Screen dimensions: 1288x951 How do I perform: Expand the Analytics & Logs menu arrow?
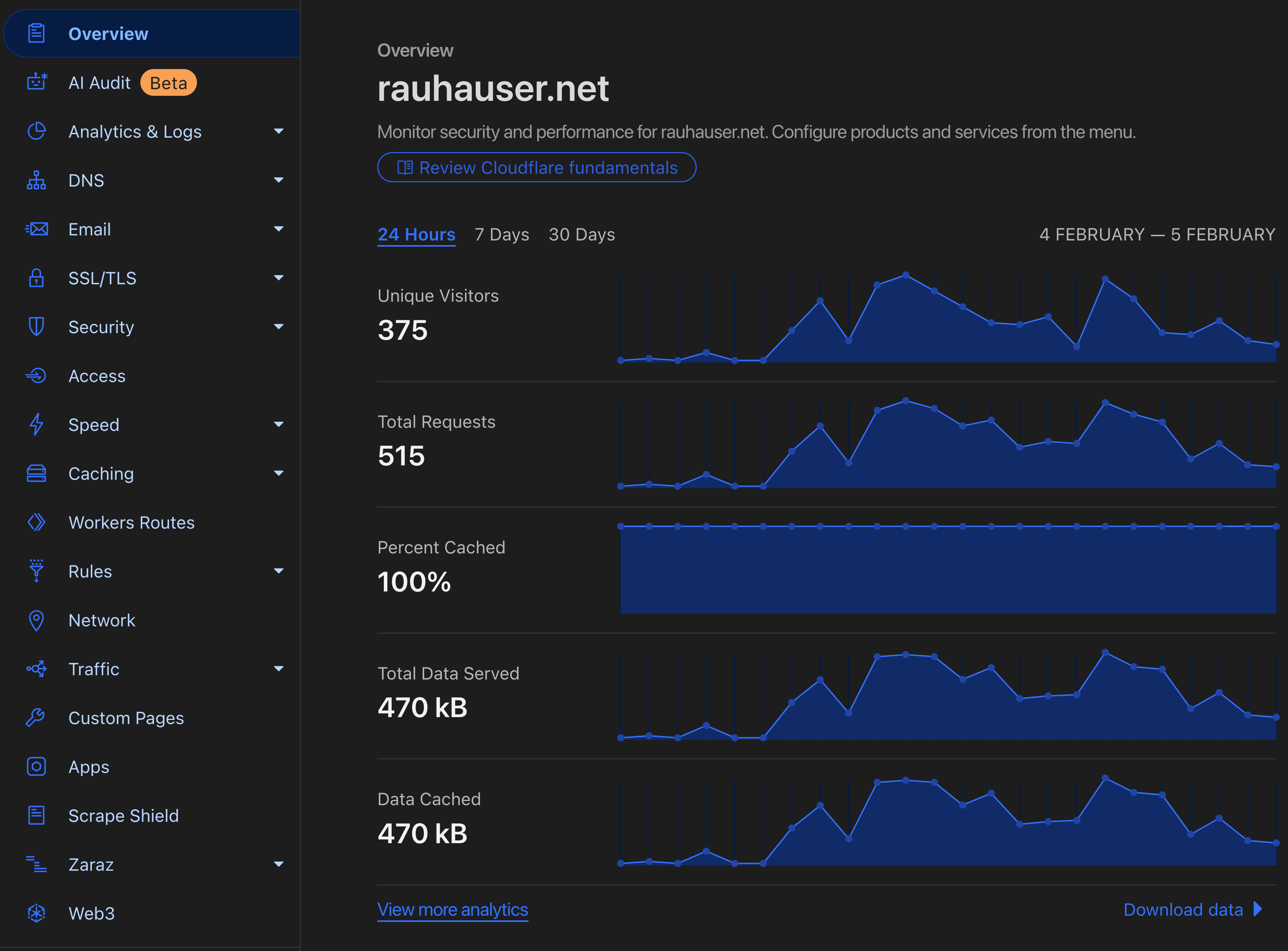[278, 131]
